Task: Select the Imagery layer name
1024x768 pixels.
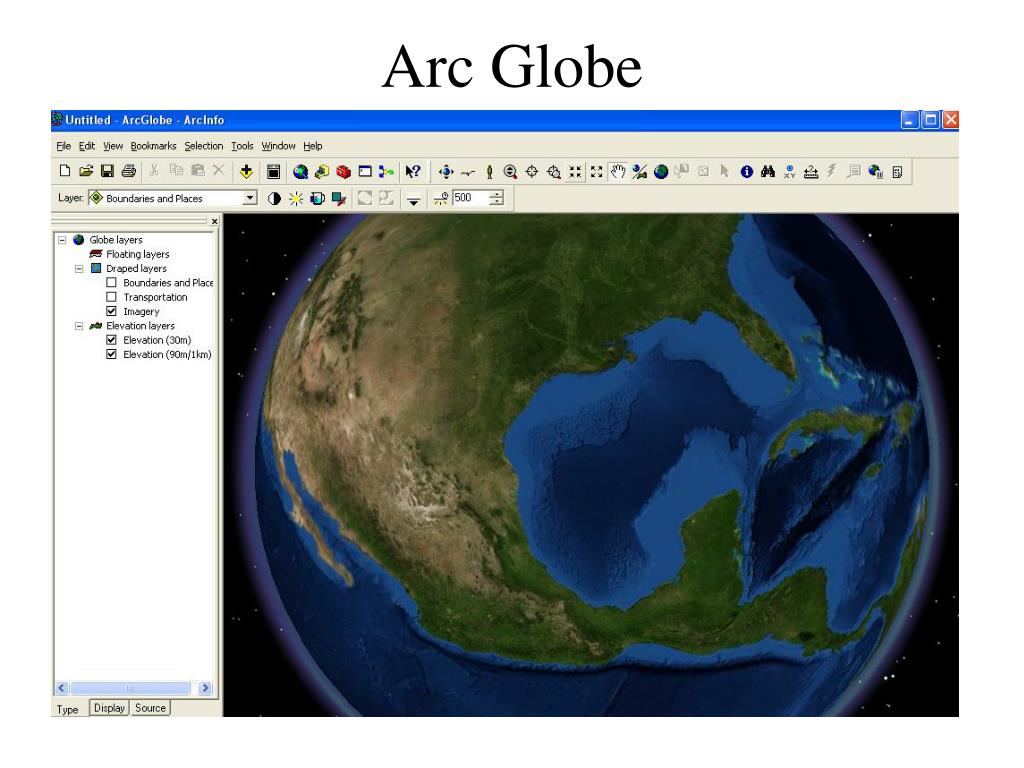Action: [141, 312]
